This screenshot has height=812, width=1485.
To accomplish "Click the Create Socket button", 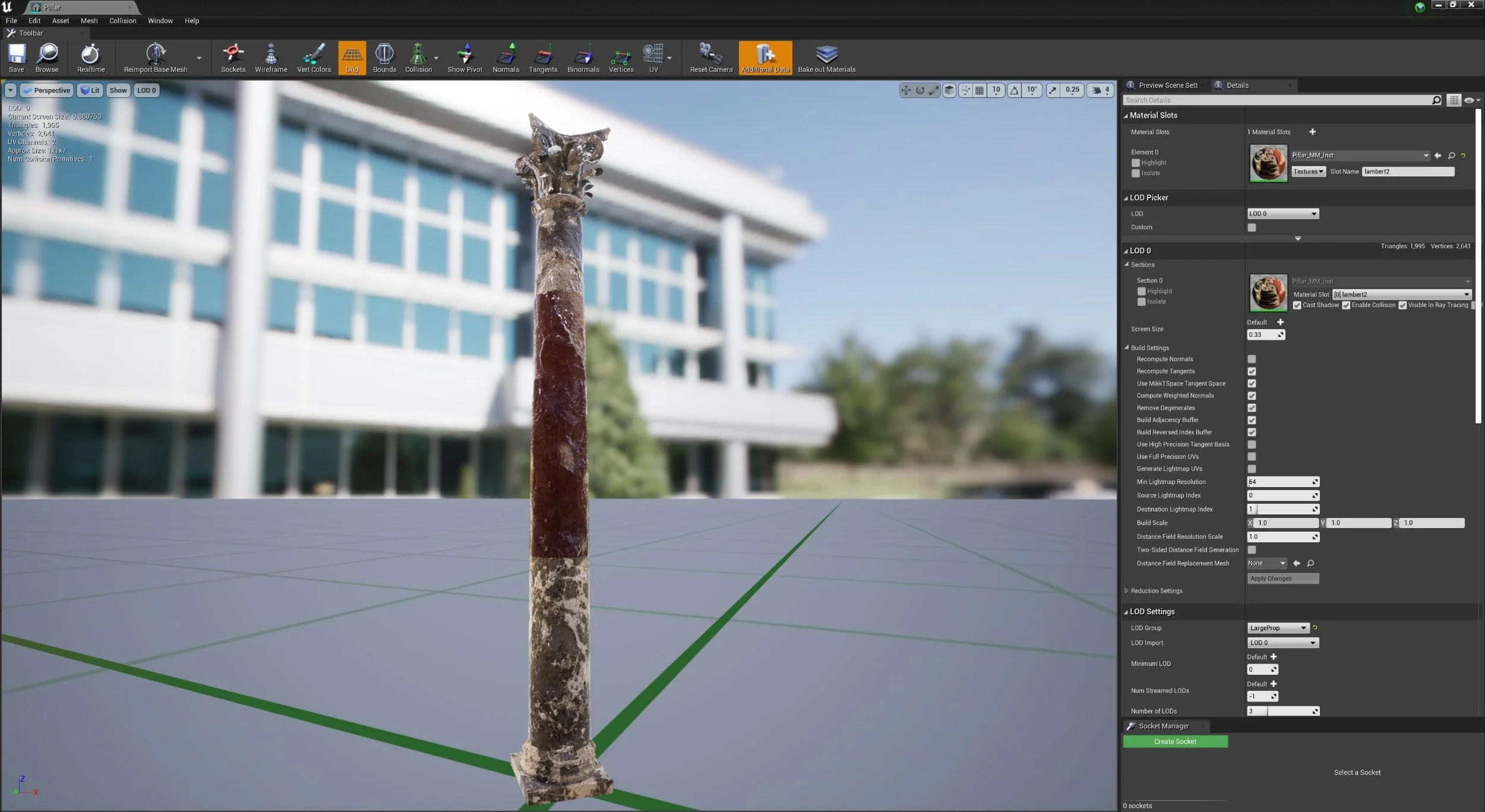I will [1174, 741].
